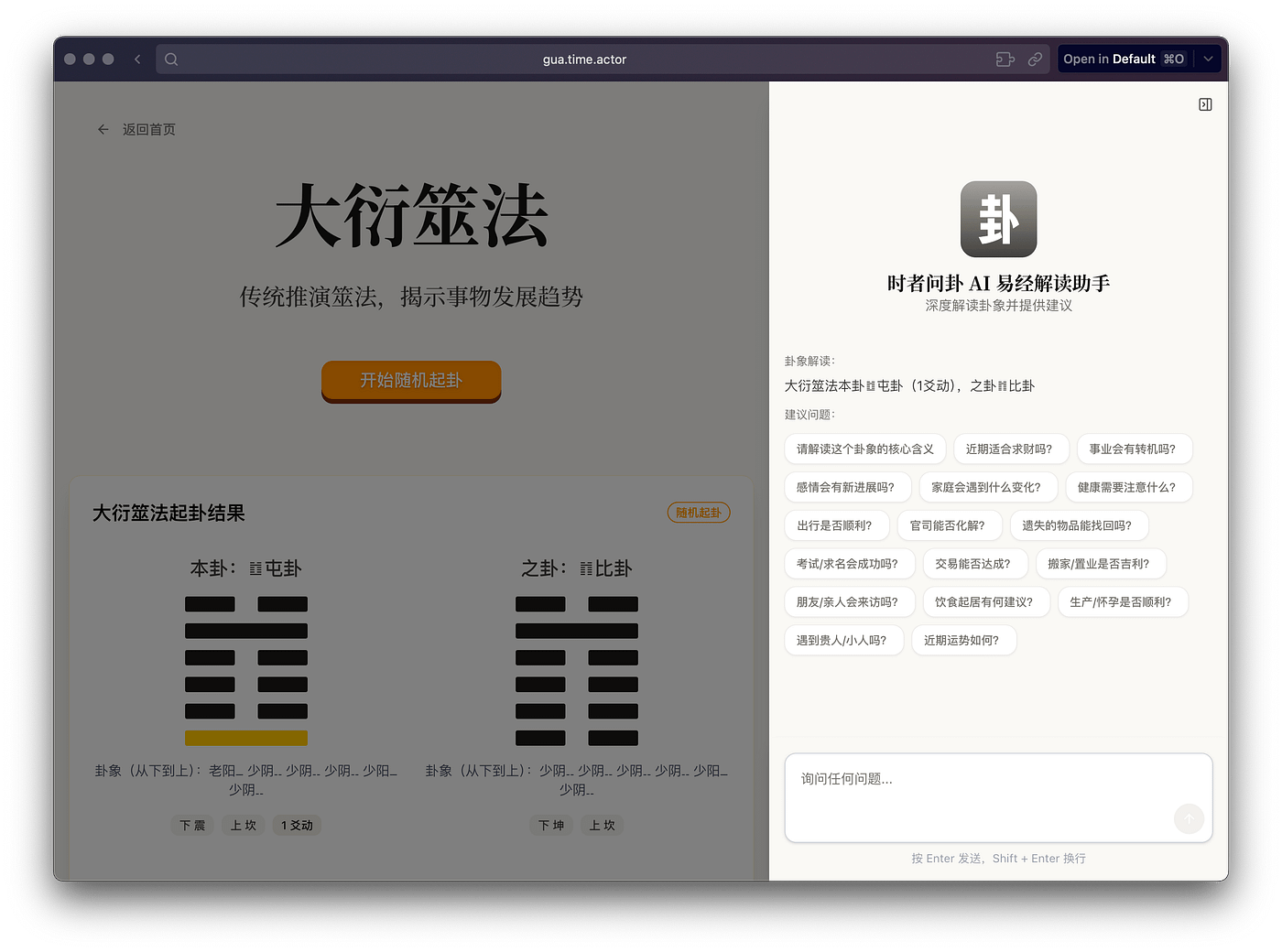Copy link with the chain icon

[x=1035, y=59]
